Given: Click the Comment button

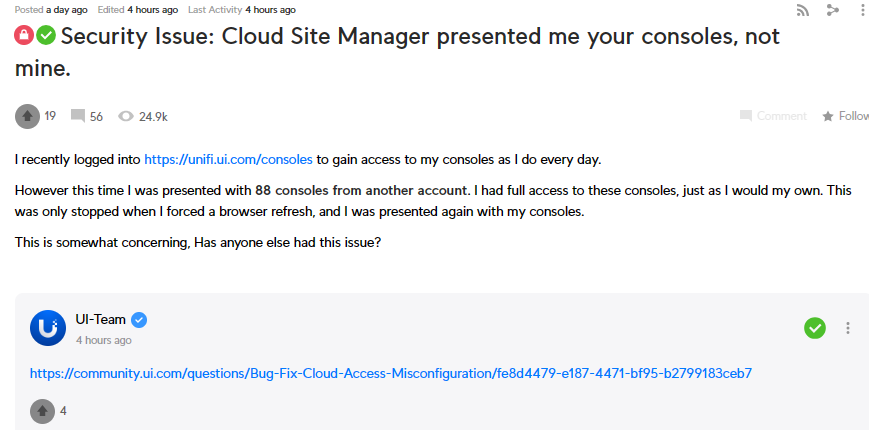Looking at the screenshot, I should (773, 116).
